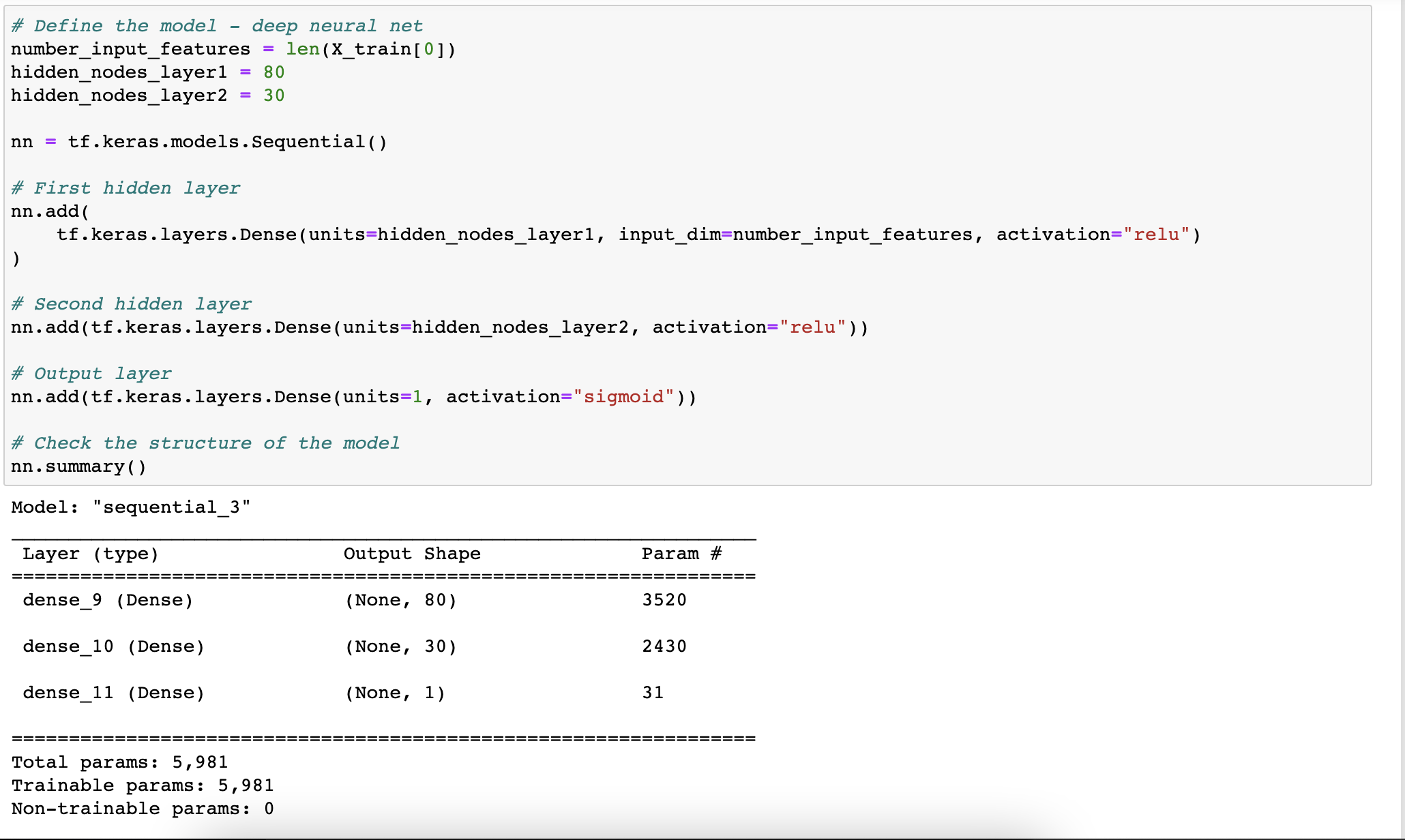Click the 'Total params: 5,981' line

tap(119, 762)
